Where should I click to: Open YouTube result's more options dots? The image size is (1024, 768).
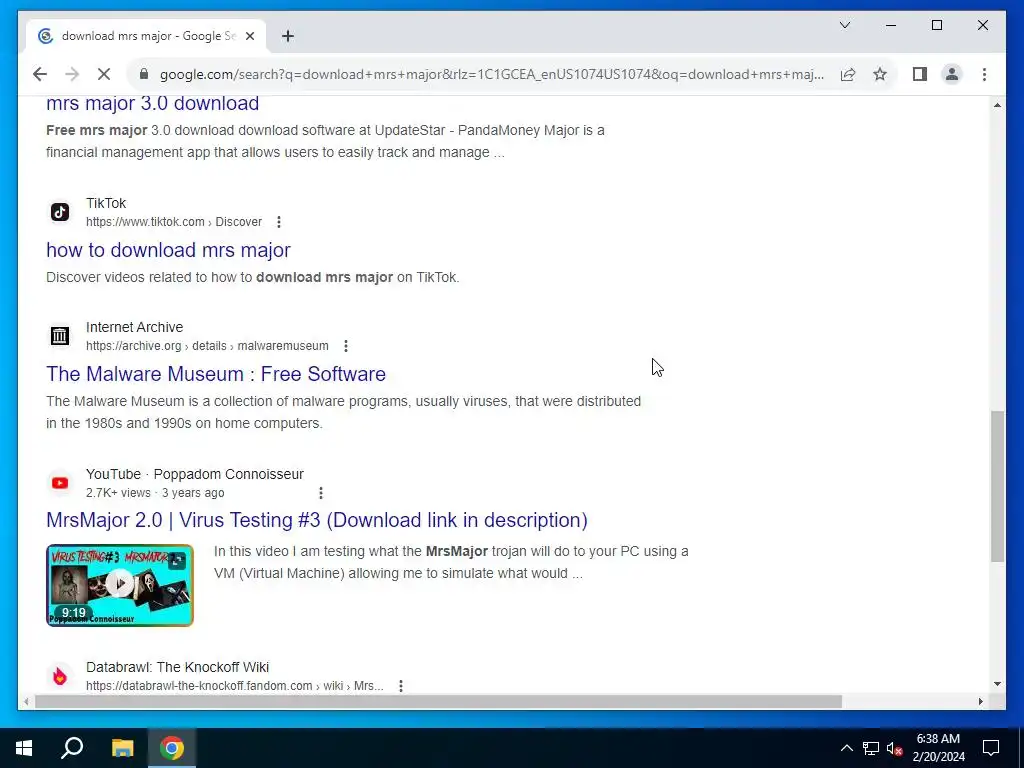(321, 493)
